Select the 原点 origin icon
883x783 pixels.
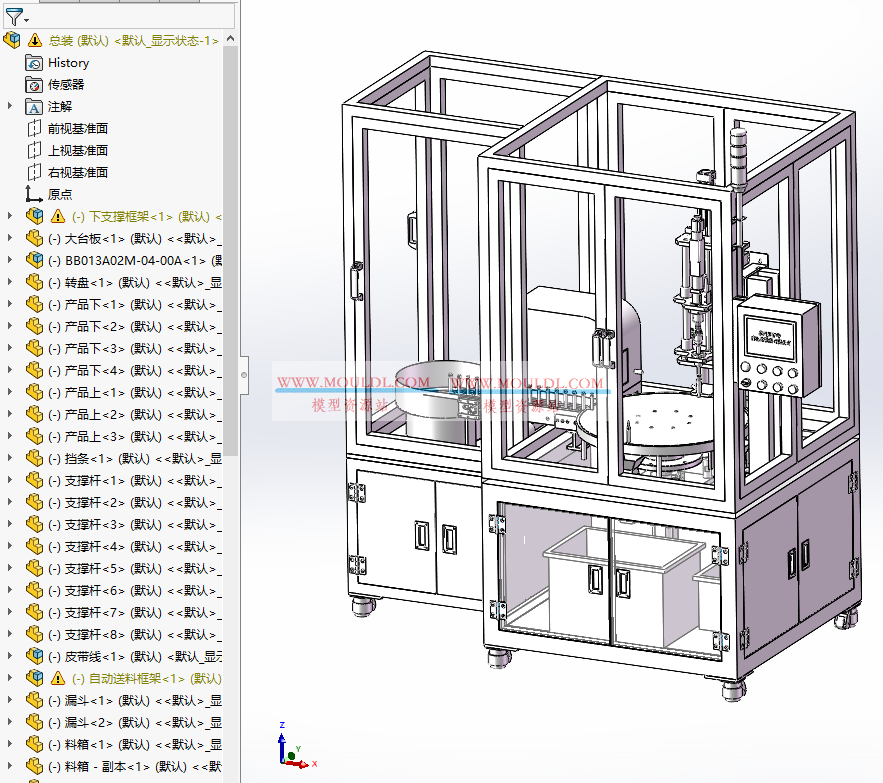(33, 193)
